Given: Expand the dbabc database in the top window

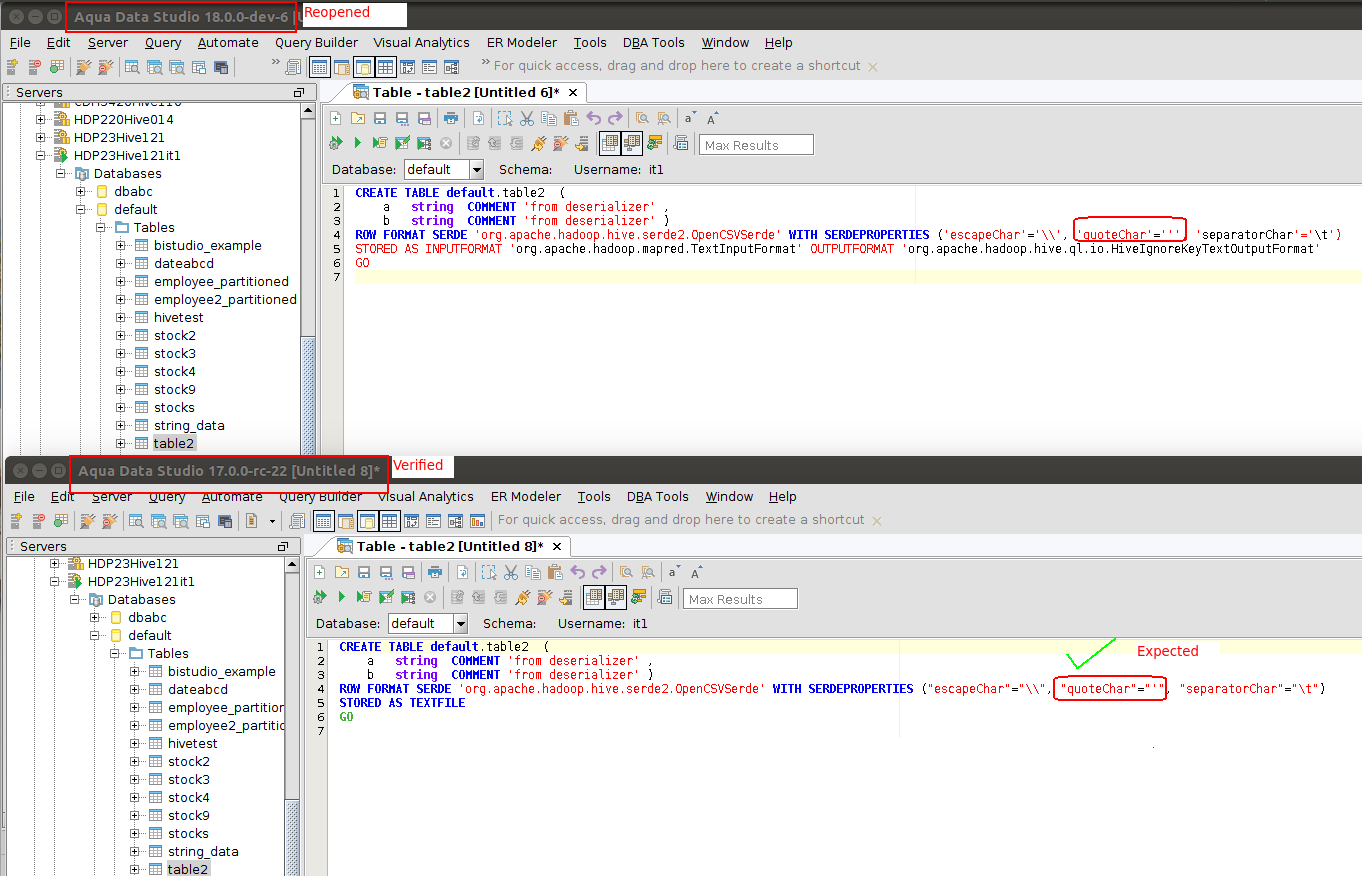Looking at the screenshot, I should (x=81, y=191).
